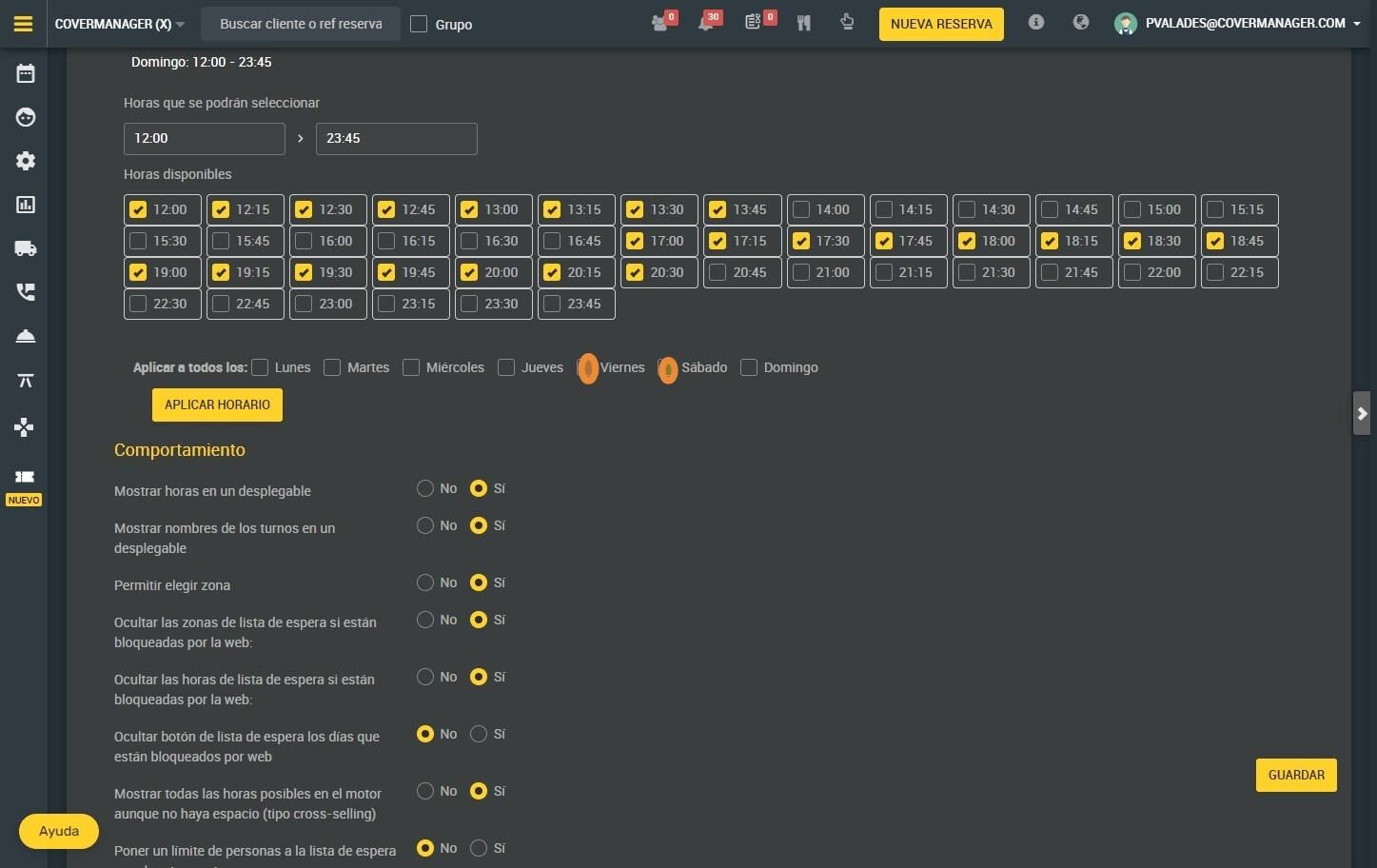Check the 14:00 hour checkbox
Screen dimensions: 1377x868
tap(801, 209)
